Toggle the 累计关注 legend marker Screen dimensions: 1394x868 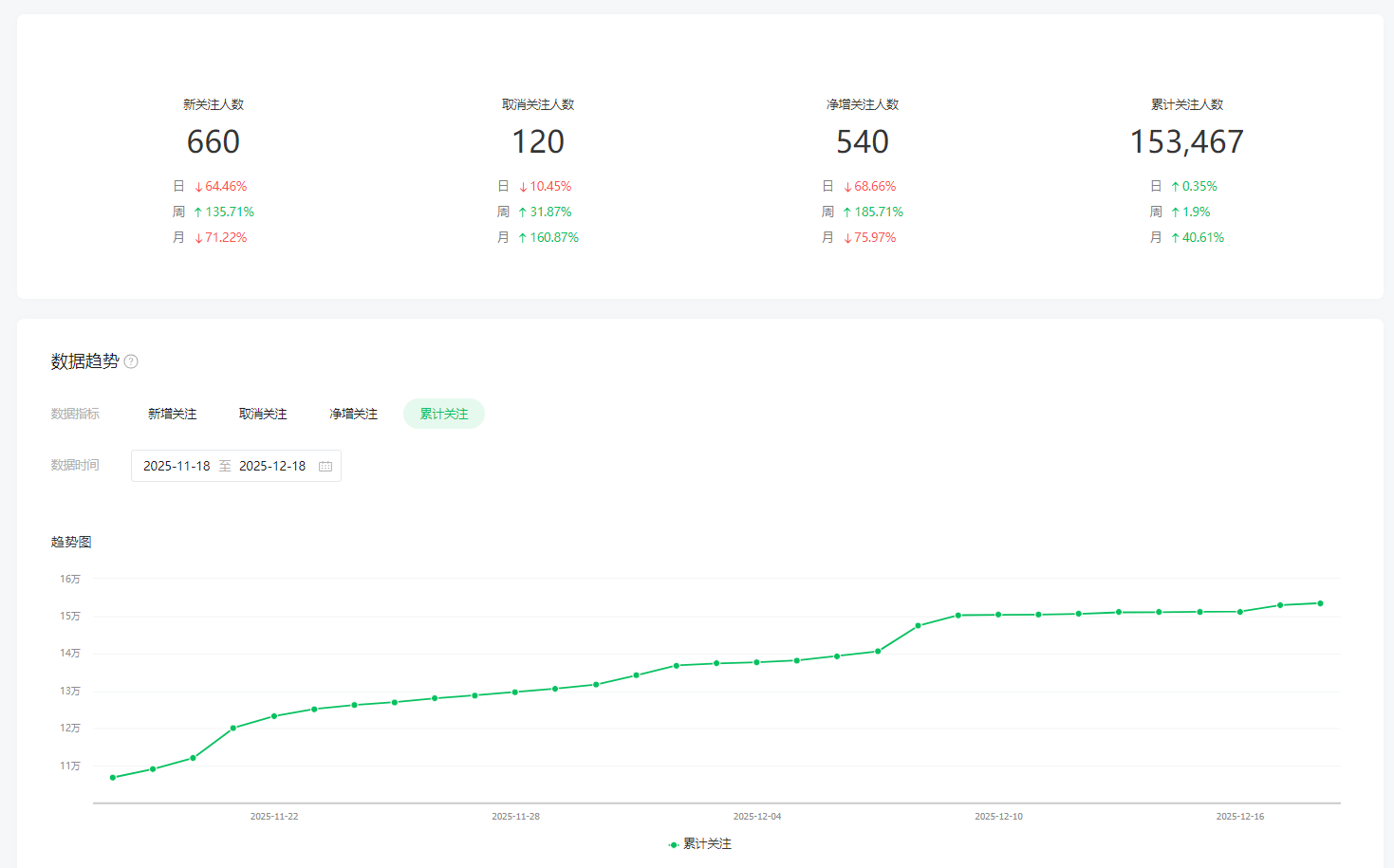673,844
